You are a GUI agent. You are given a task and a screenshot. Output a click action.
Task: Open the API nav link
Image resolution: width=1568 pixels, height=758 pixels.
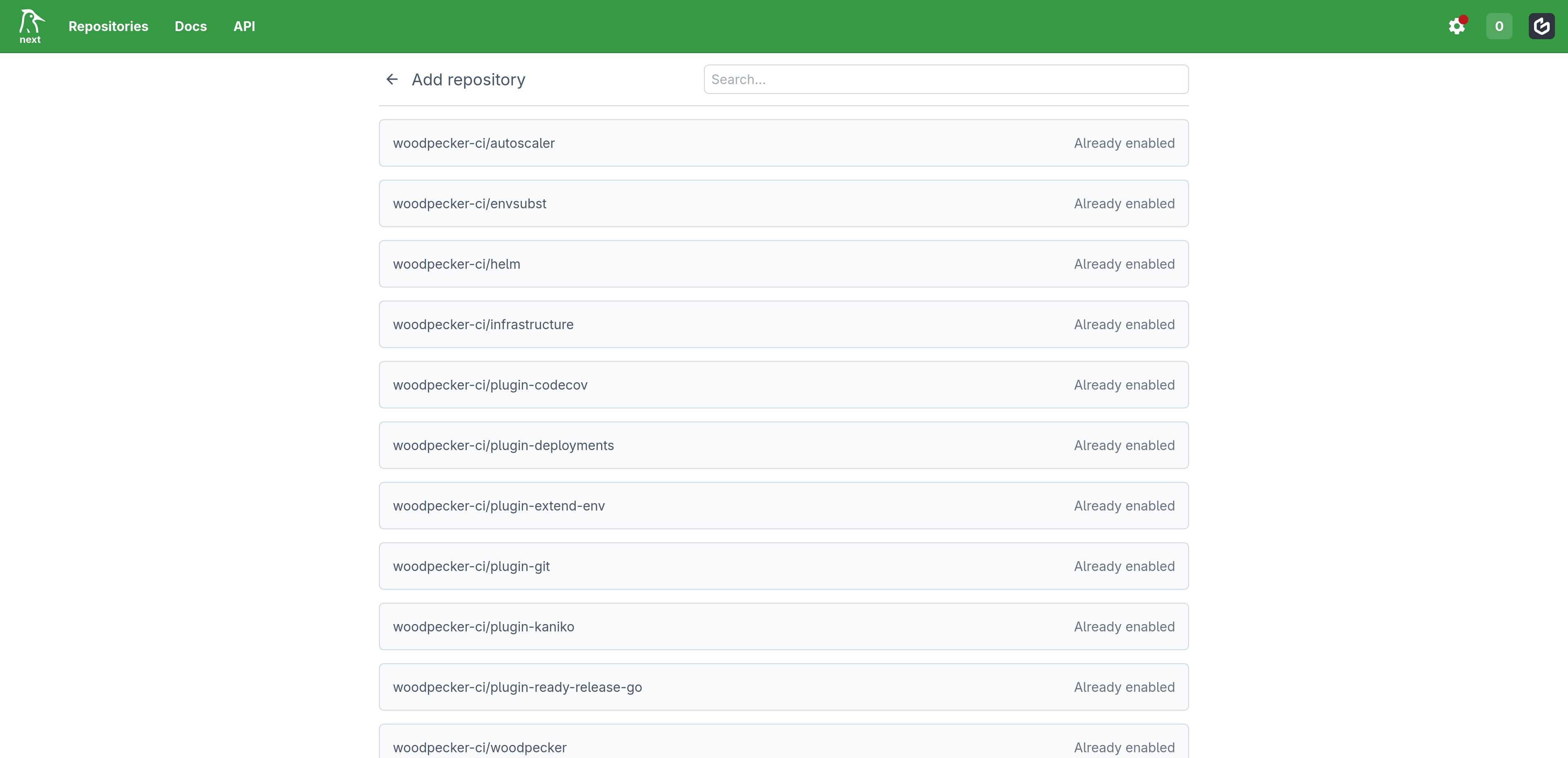[244, 26]
